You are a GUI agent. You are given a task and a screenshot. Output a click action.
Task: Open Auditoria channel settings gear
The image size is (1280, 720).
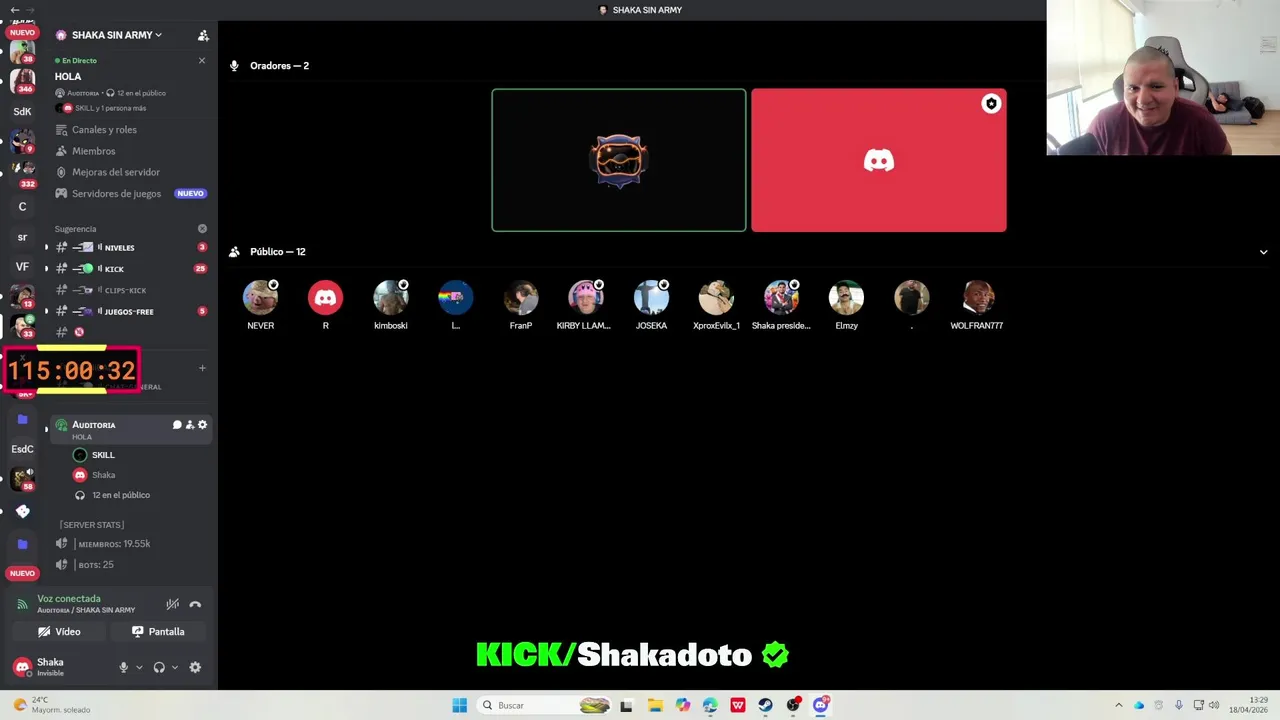[202, 425]
